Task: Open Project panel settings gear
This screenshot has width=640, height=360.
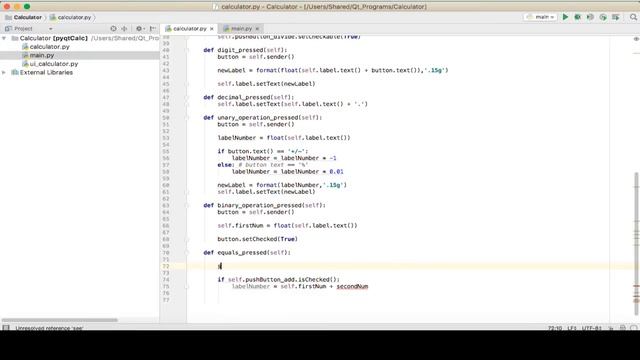Action: tap(139, 29)
